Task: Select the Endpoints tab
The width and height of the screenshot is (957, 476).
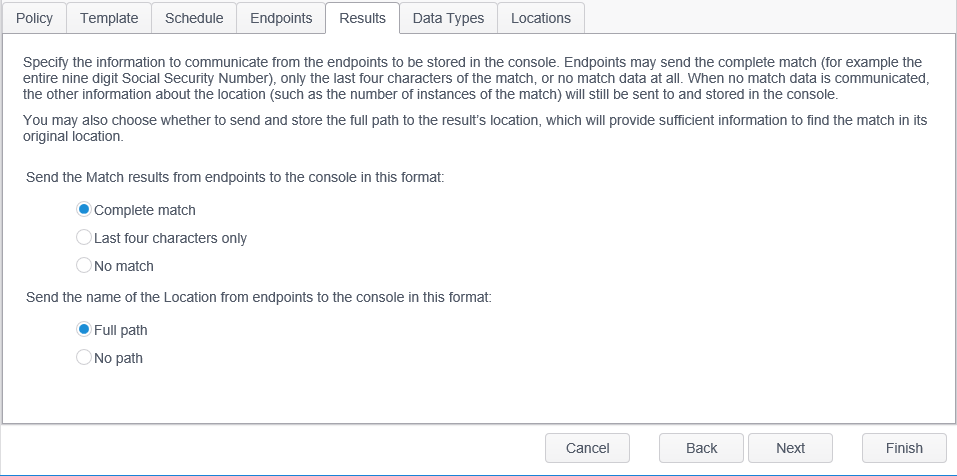Action: coord(281,18)
